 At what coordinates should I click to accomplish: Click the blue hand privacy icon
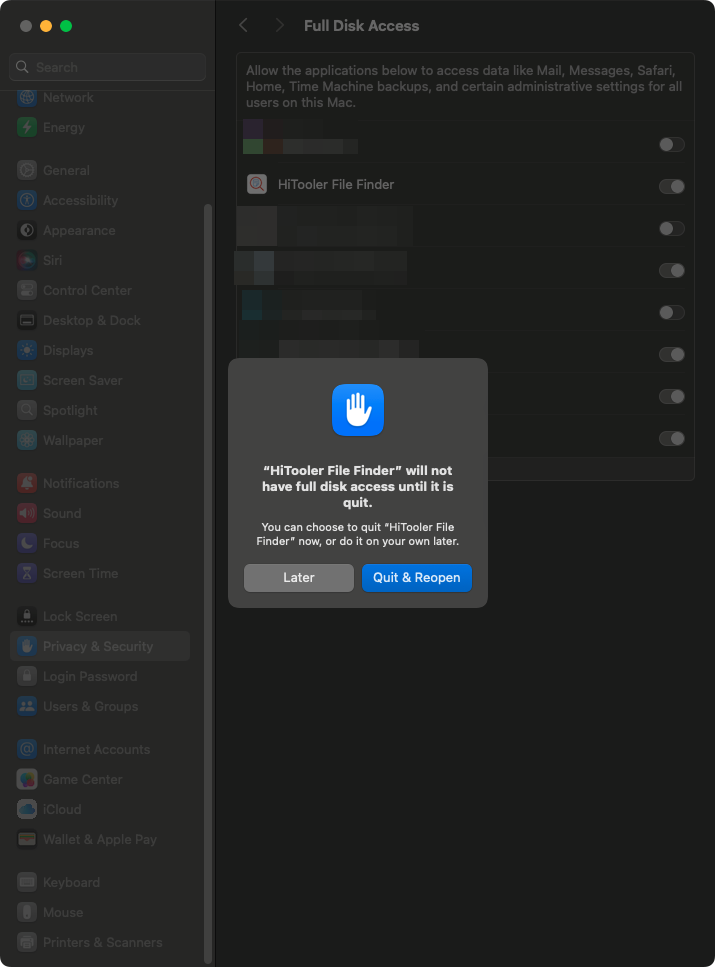click(x=358, y=410)
